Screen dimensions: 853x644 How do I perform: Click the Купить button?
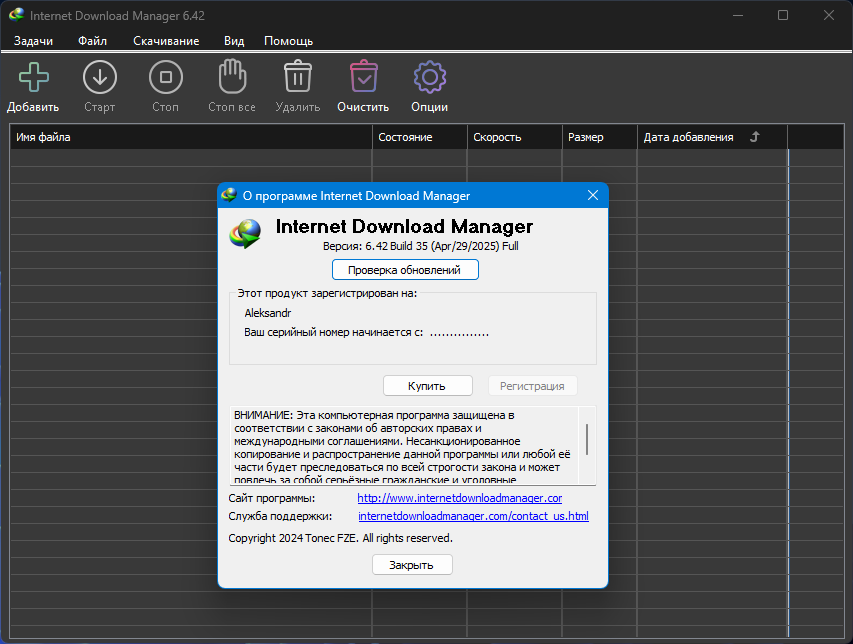428,386
